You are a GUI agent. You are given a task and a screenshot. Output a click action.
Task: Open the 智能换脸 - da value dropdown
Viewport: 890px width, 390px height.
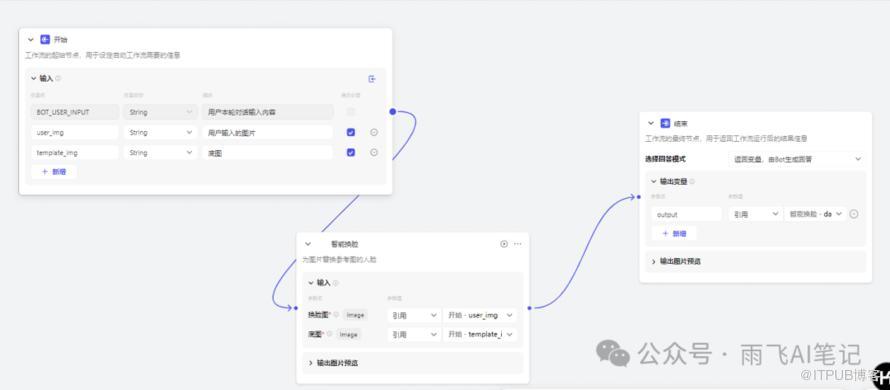pyautogui.click(x=815, y=215)
